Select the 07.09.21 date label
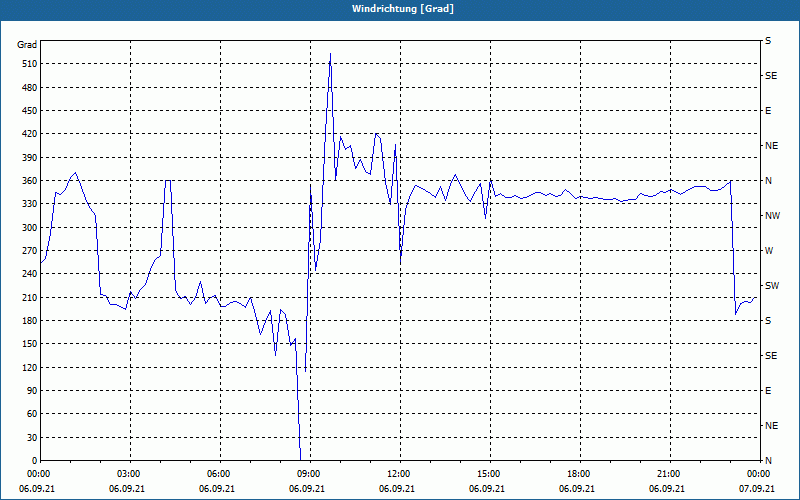The width and height of the screenshot is (800, 500). [x=757, y=489]
